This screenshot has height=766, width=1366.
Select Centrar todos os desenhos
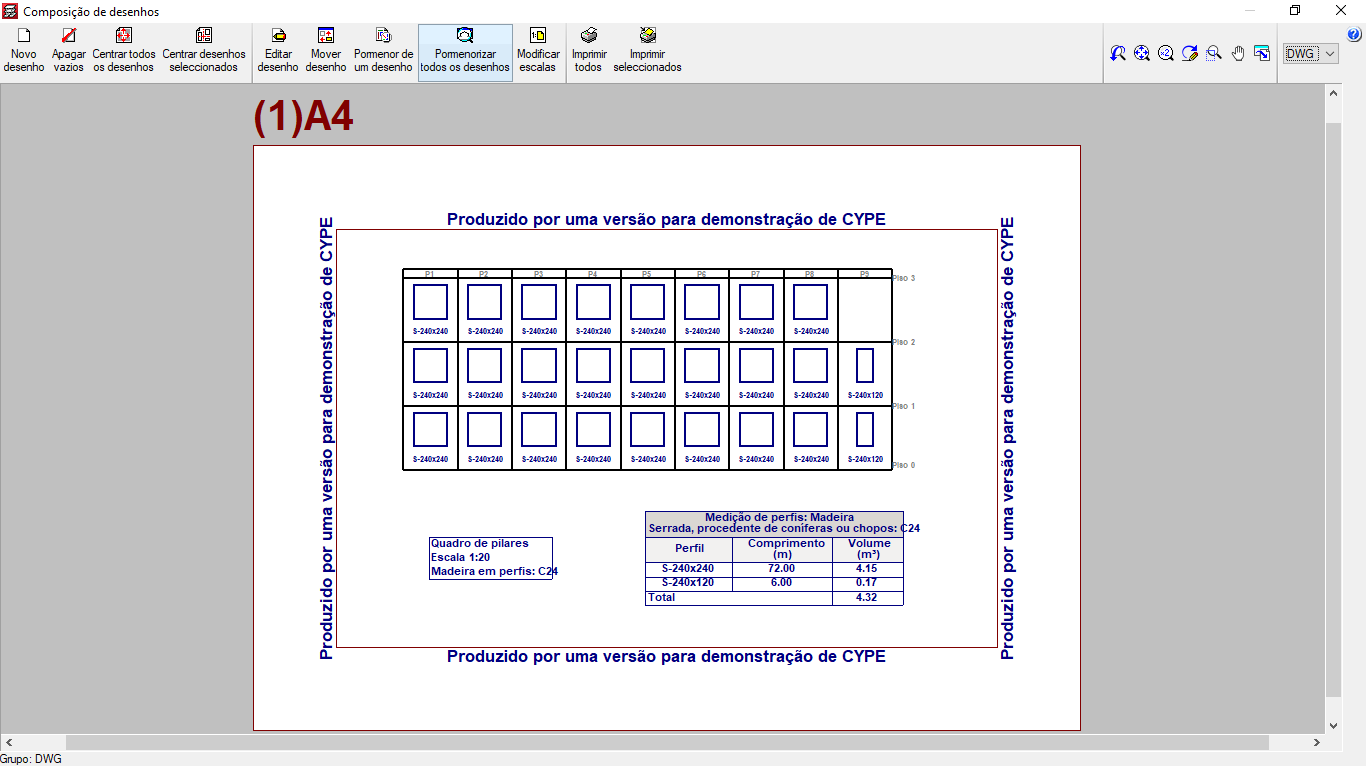coord(124,52)
